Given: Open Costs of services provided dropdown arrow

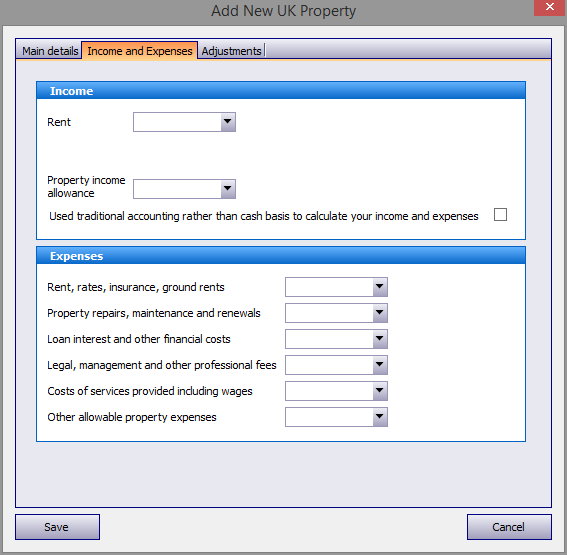Looking at the screenshot, I should [380, 391].
